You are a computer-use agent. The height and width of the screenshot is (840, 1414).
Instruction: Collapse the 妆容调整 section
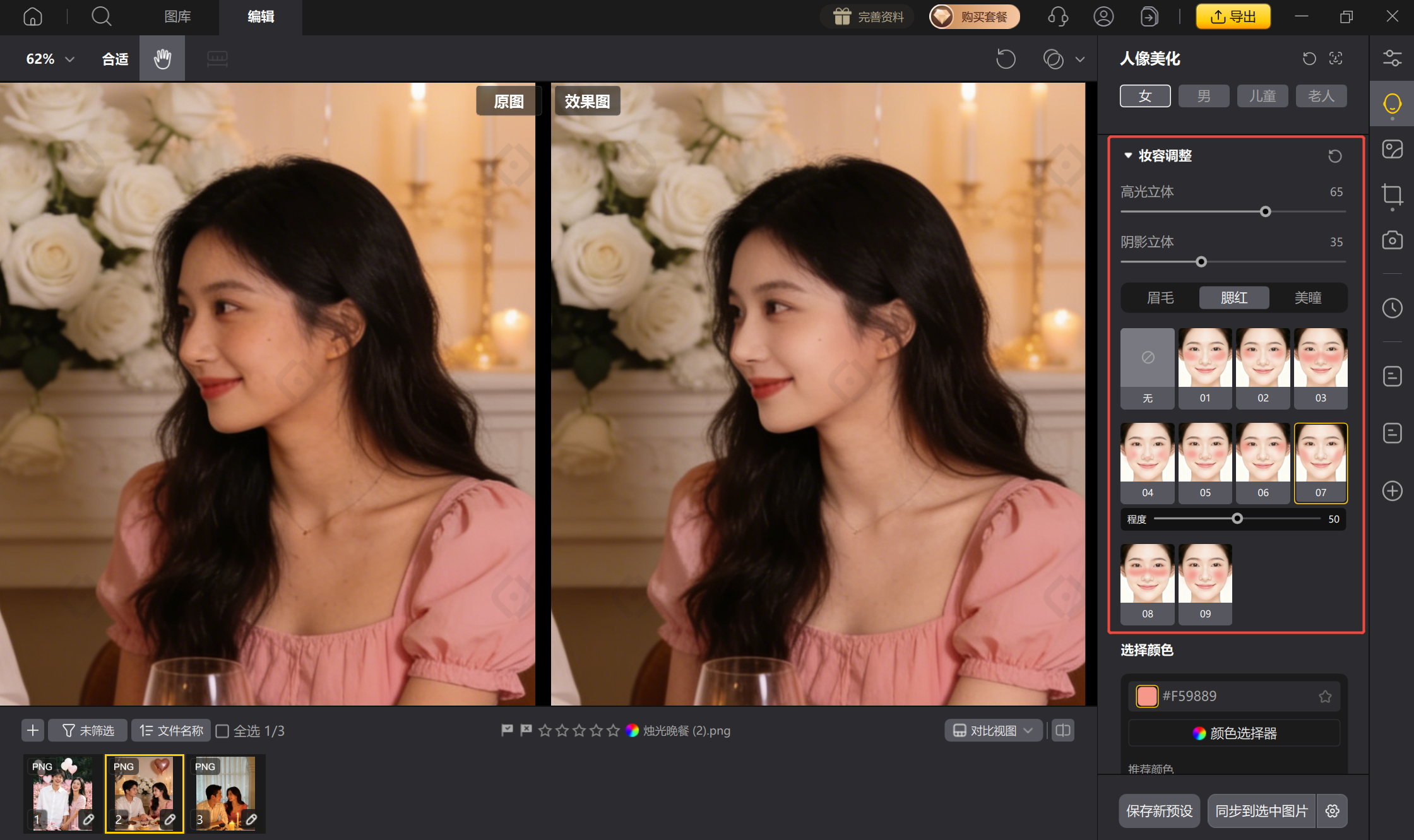coord(1128,155)
